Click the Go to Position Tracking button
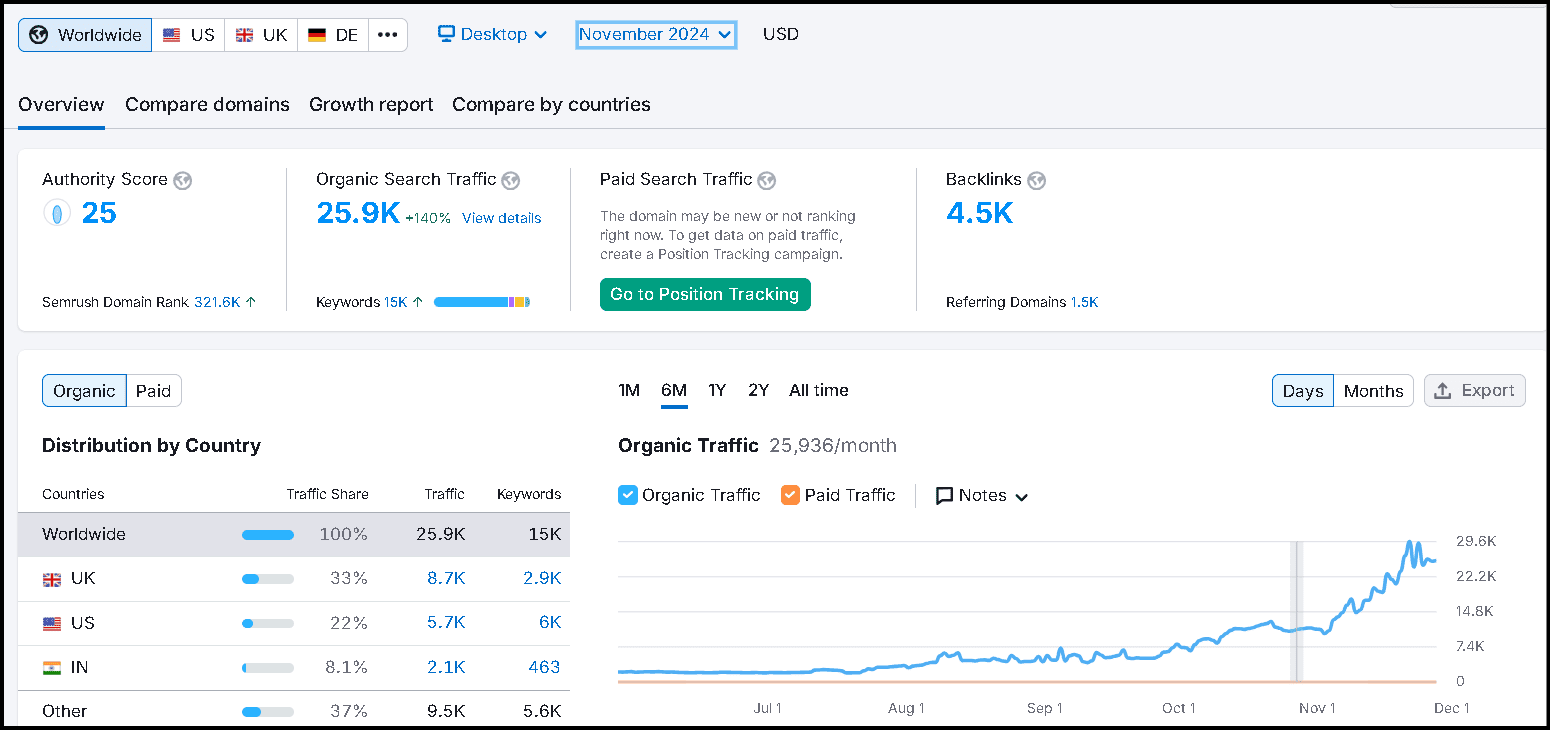 [x=705, y=294]
